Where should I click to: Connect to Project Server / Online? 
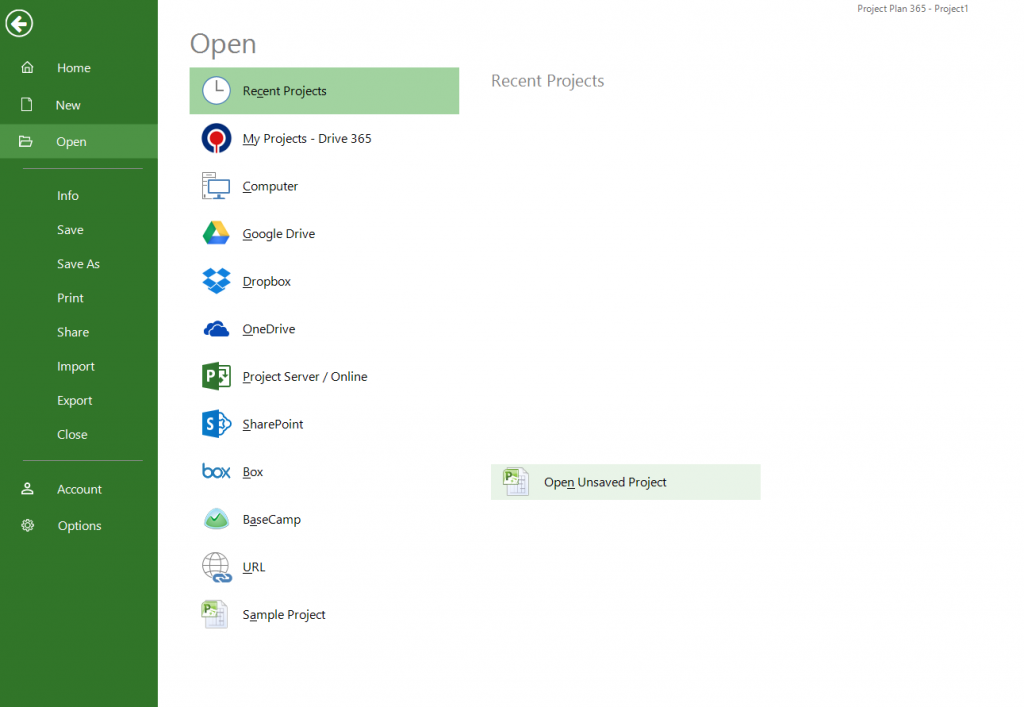click(305, 376)
